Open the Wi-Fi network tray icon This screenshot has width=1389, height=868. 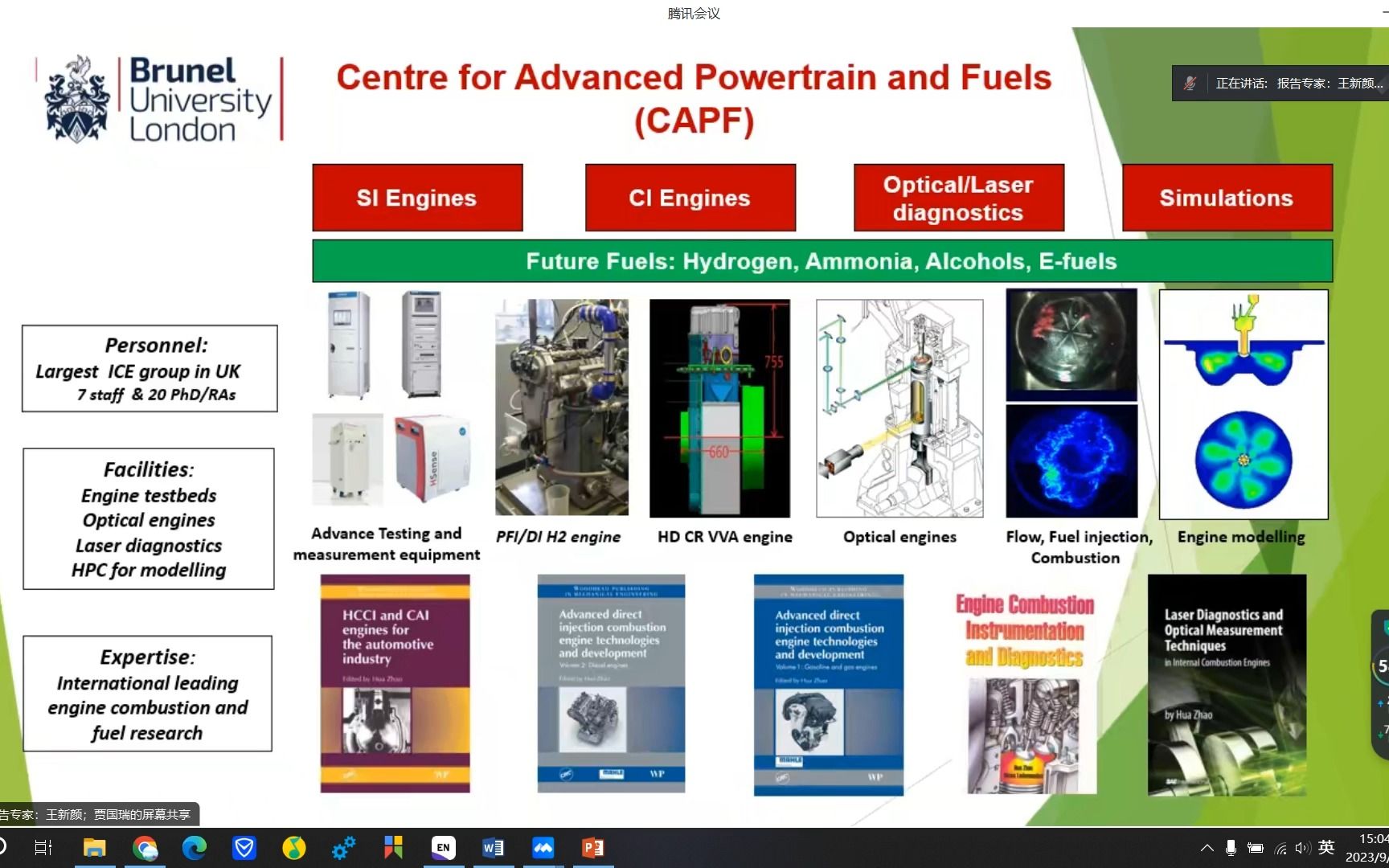click(x=1280, y=848)
